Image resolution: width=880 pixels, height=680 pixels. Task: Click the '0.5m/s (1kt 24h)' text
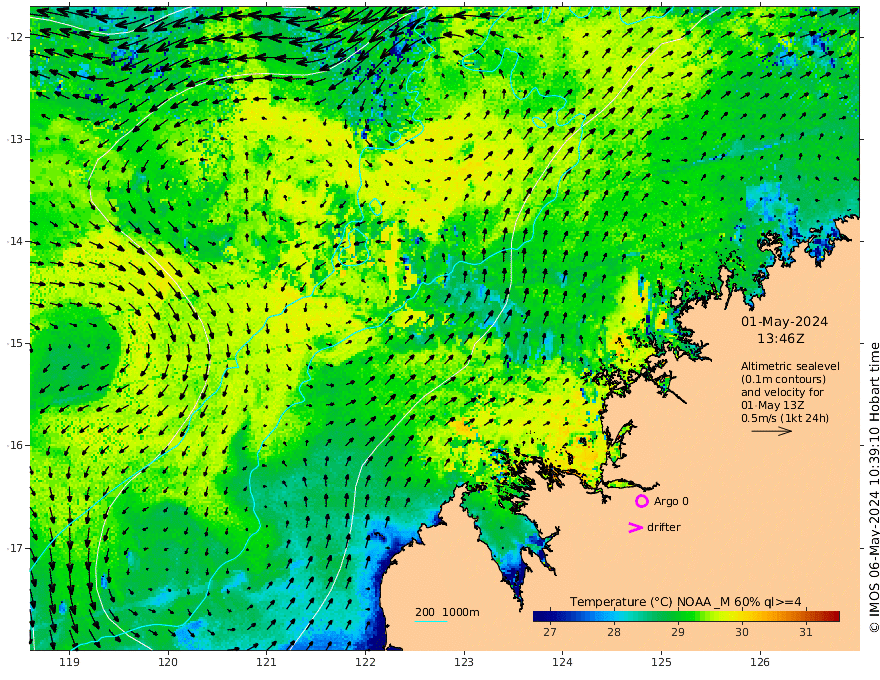pos(785,418)
